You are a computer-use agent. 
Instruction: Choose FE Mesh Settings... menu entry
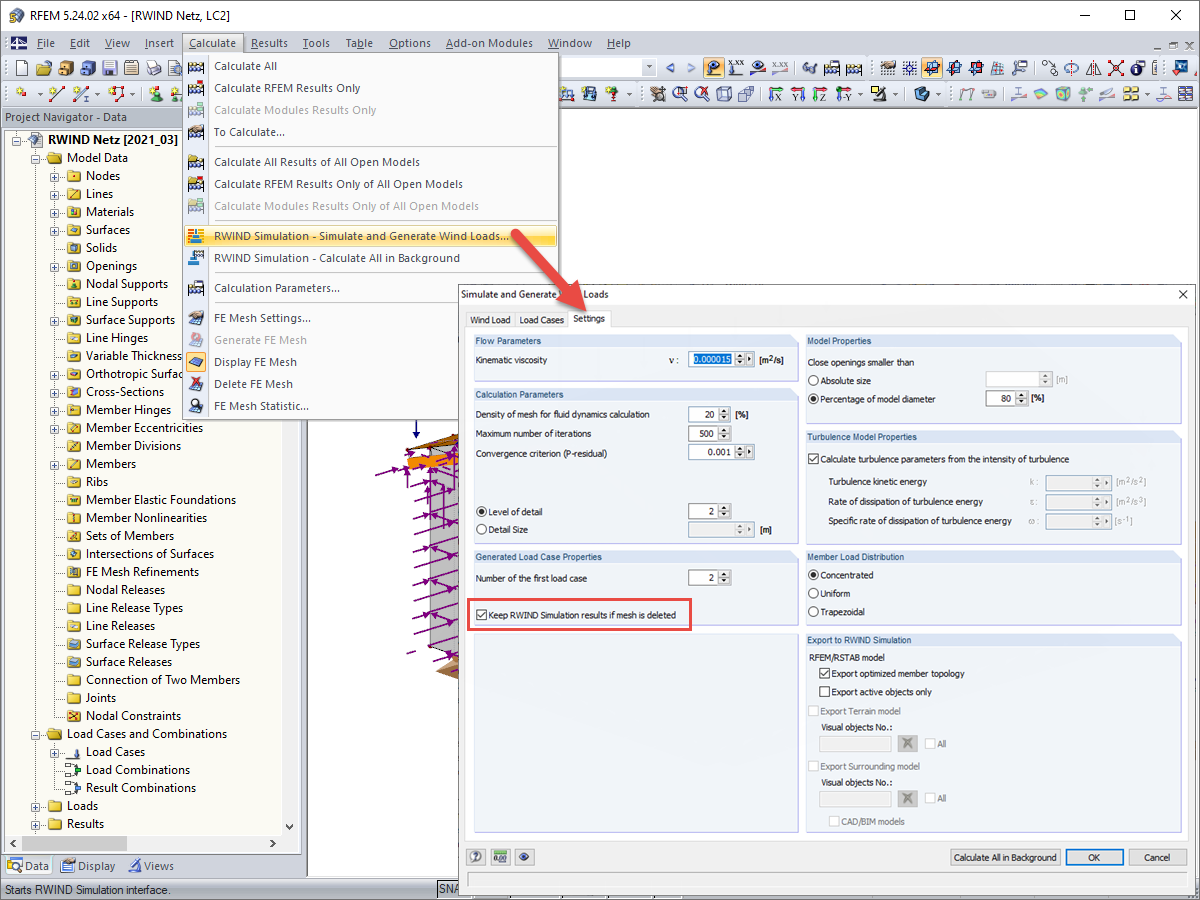pos(262,318)
